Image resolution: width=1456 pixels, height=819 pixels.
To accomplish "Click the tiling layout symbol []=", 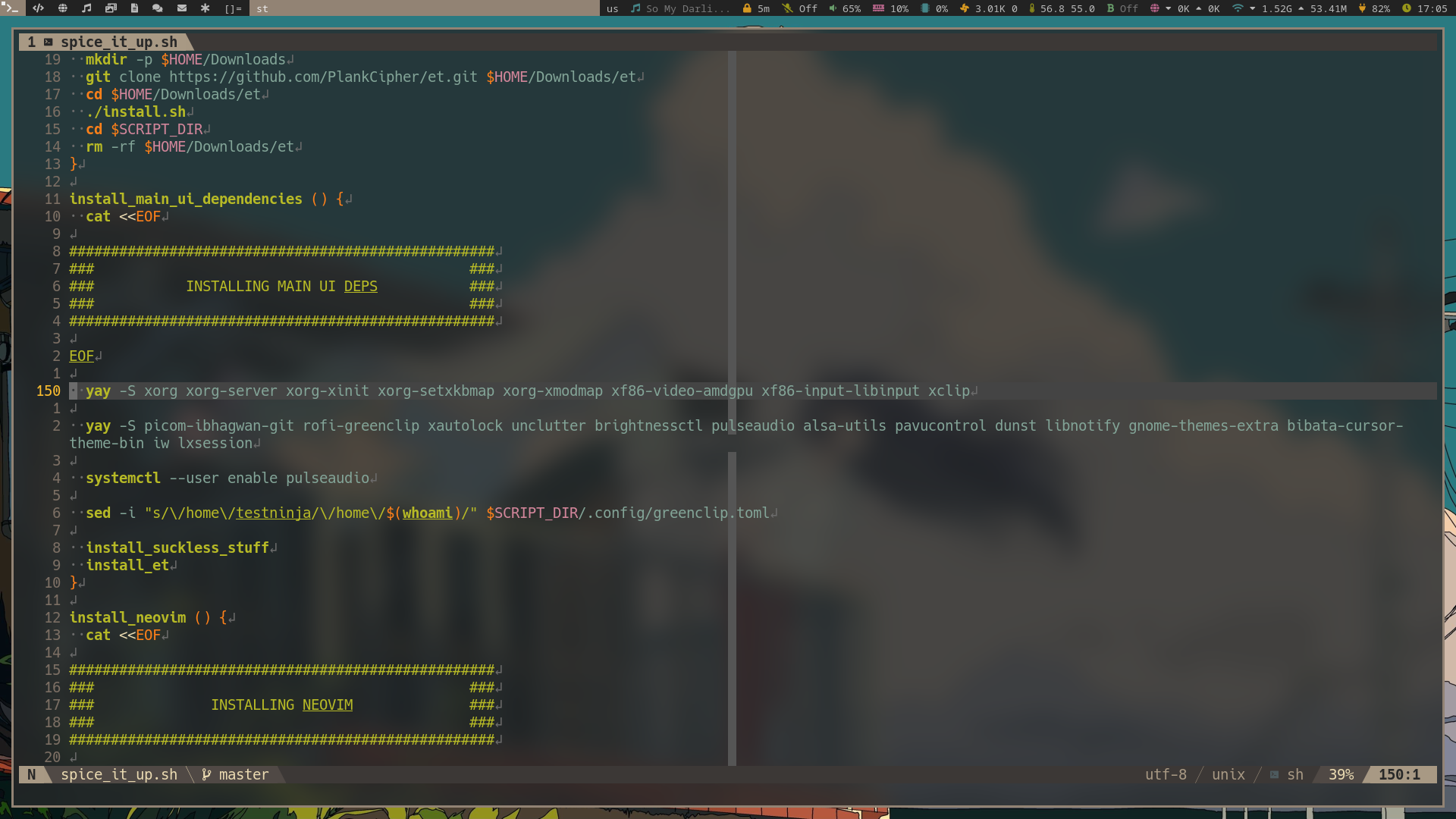I will click(x=233, y=8).
